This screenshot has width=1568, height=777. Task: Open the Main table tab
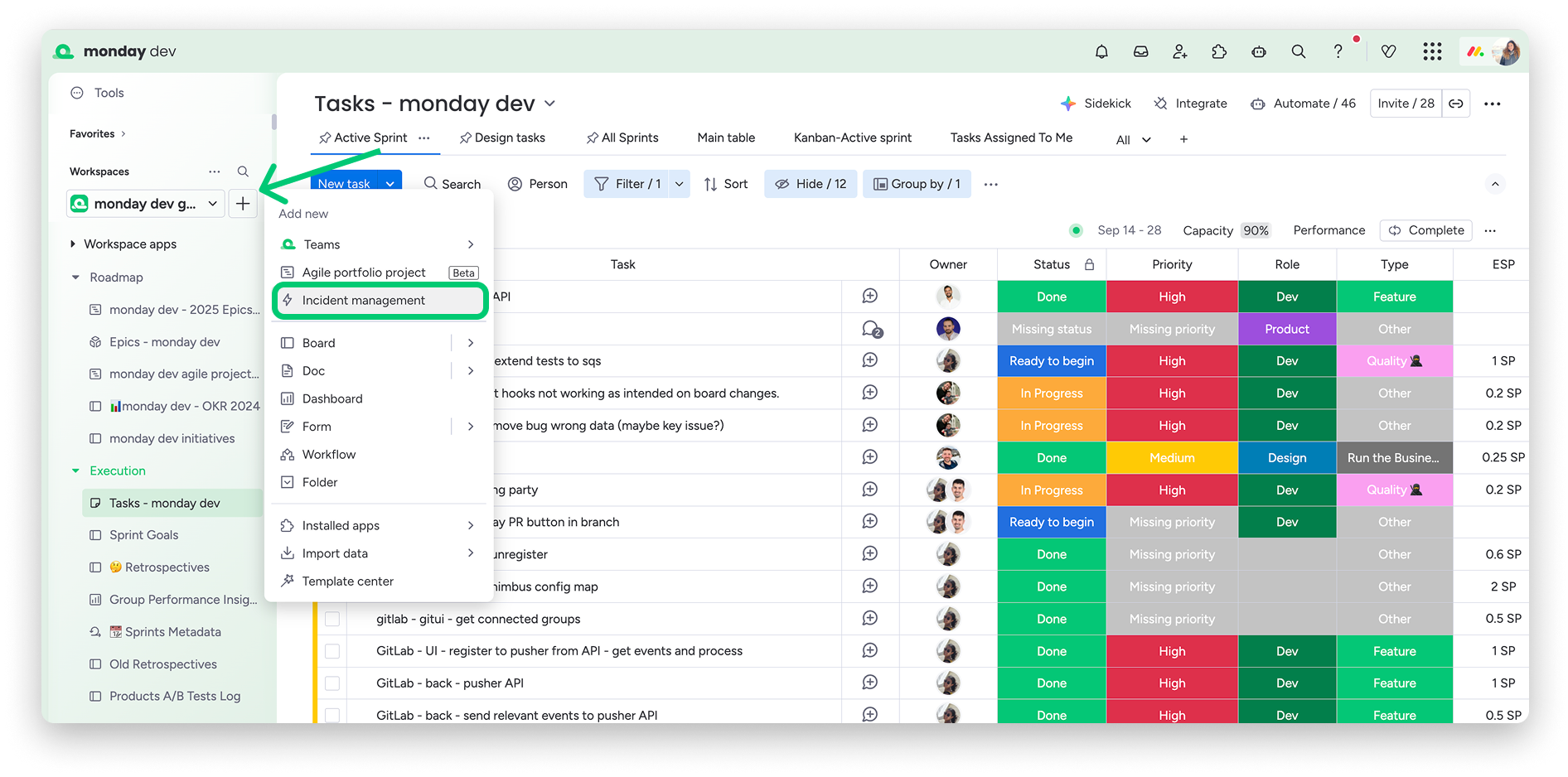726,138
